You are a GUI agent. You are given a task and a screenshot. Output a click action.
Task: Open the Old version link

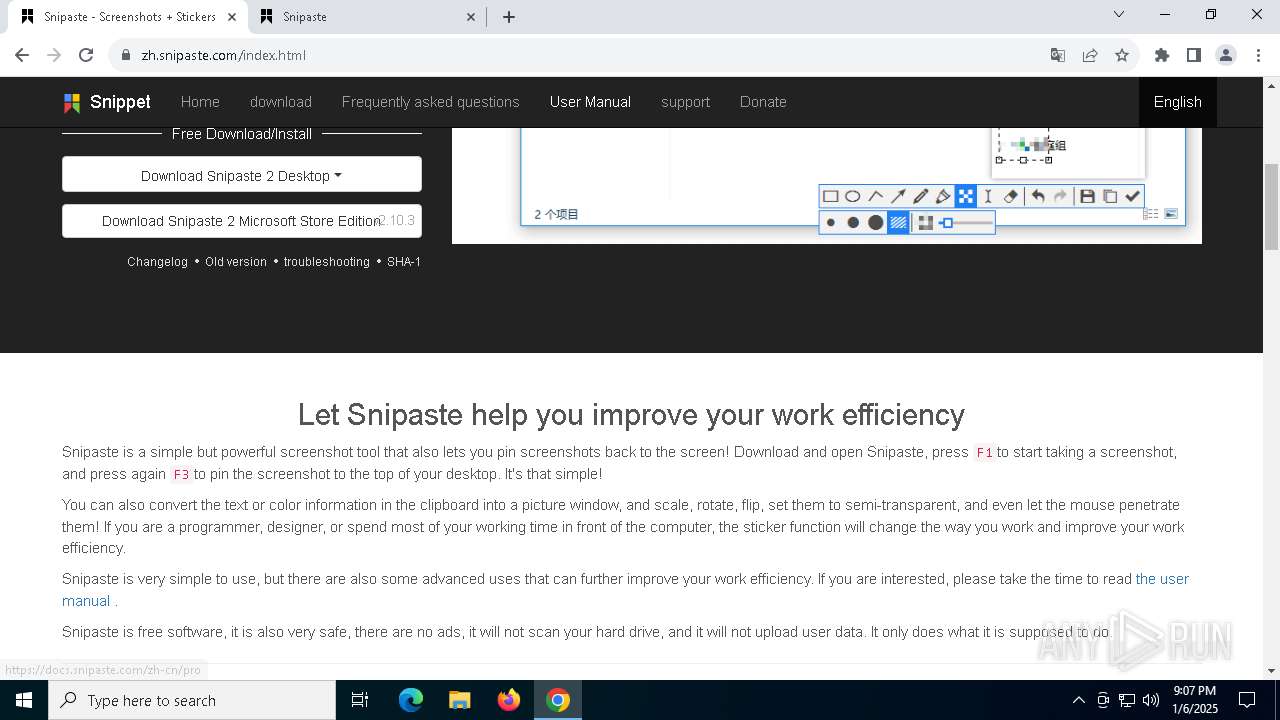[236, 262]
